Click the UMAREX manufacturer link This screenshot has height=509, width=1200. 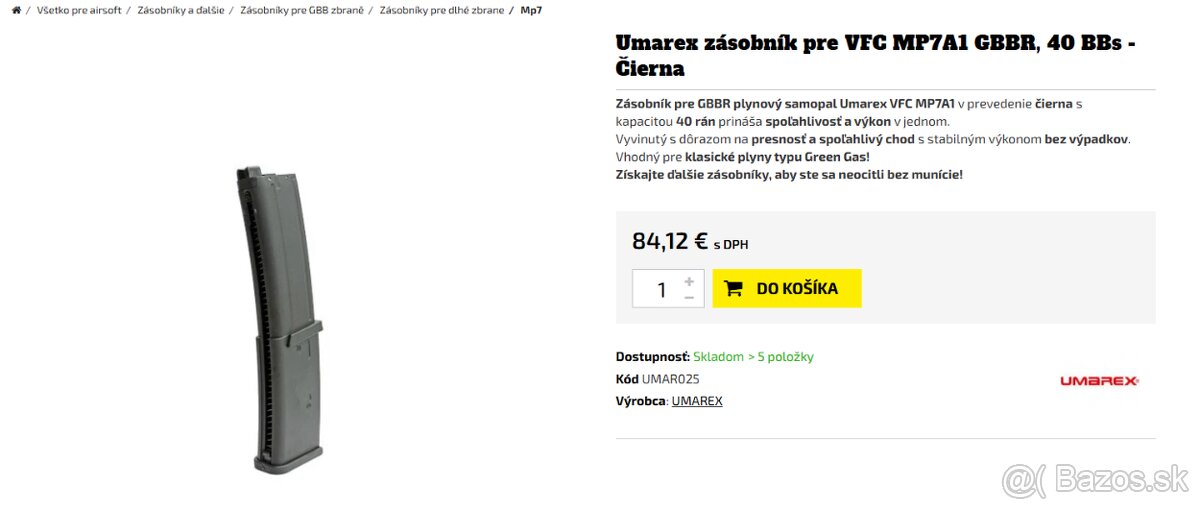(x=697, y=401)
